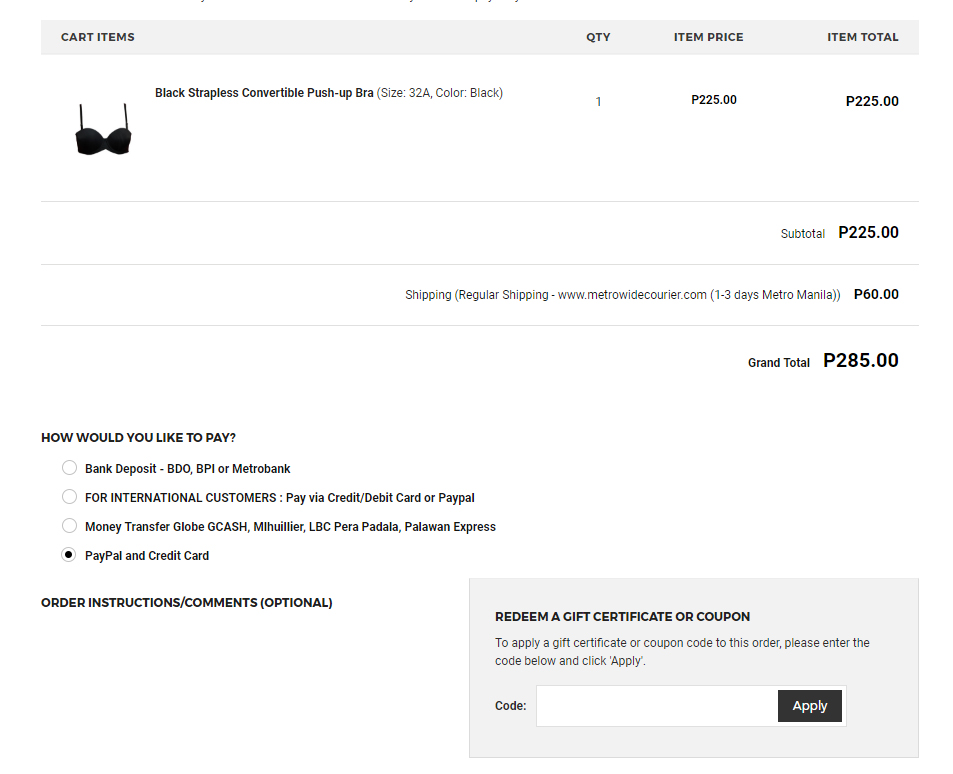Click the Subtotal amount P225.00
Screen dimensions: 953x774
[x=868, y=233]
